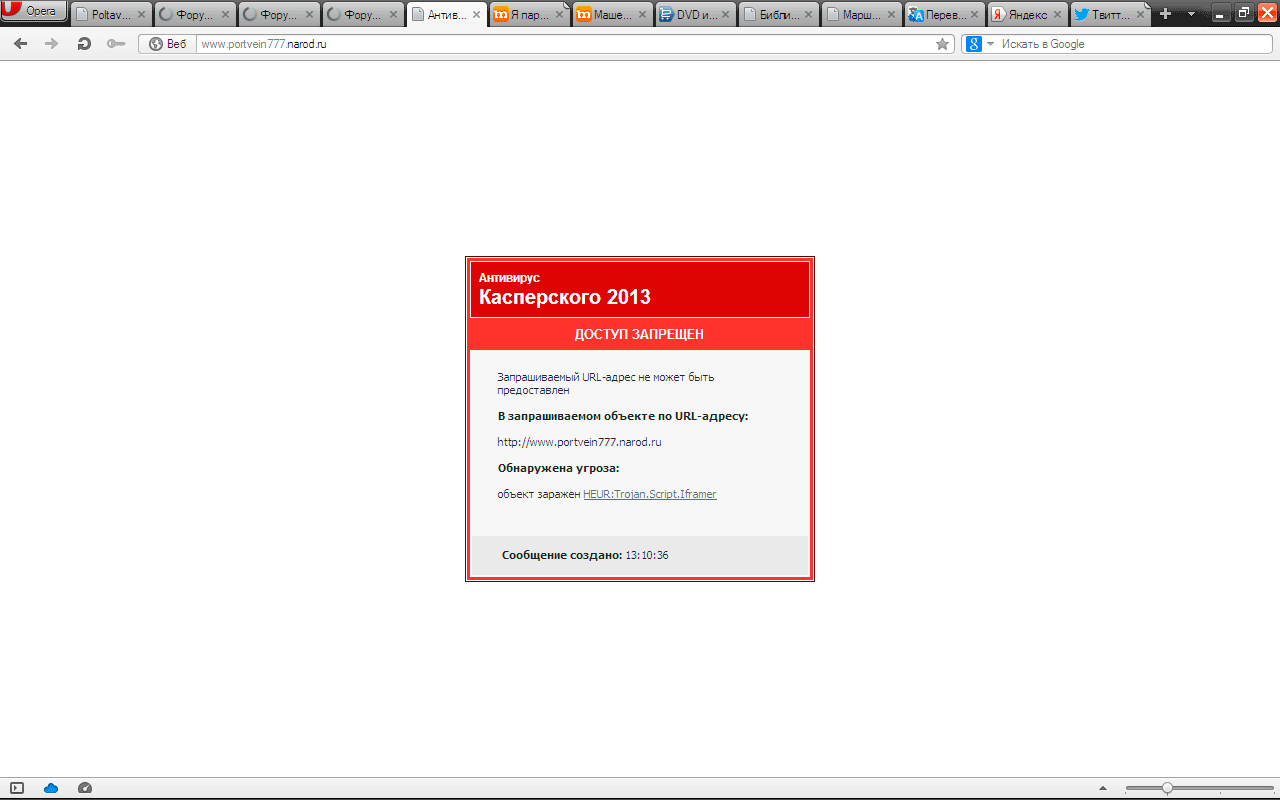Click the Касперского 2013 heading
Image resolution: width=1280 pixels, height=800 pixels.
pyautogui.click(x=565, y=297)
